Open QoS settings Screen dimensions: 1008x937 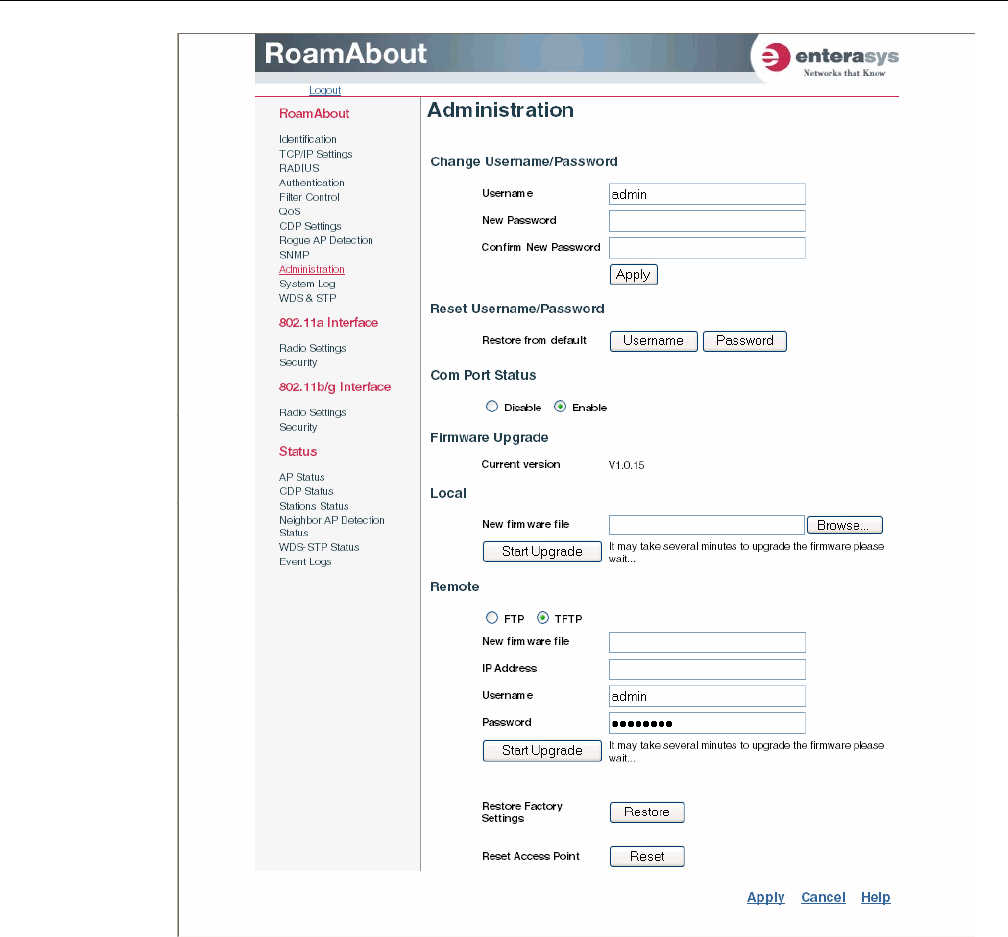click(x=289, y=211)
